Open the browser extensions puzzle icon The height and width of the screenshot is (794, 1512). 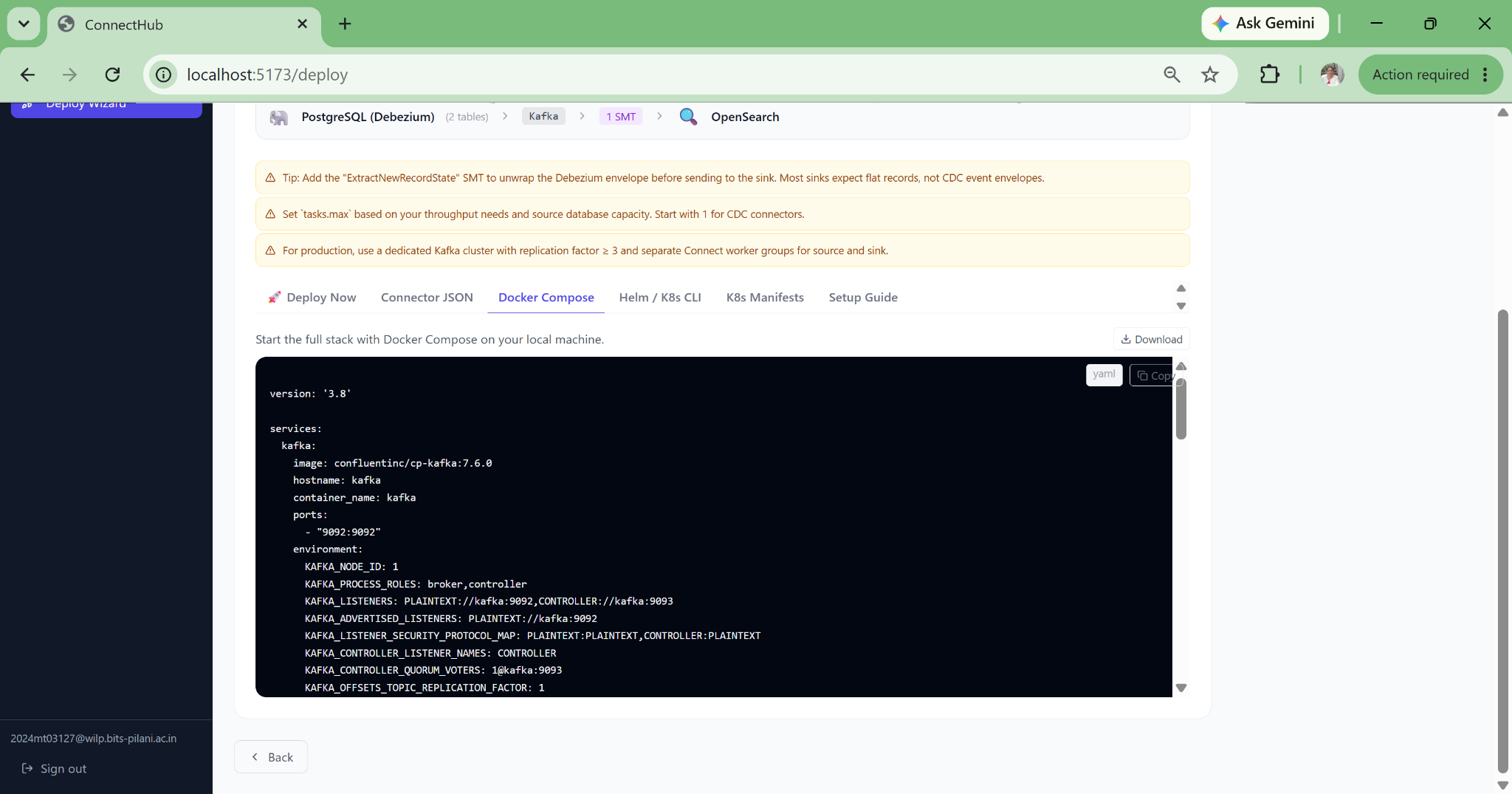pos(1270,75)
